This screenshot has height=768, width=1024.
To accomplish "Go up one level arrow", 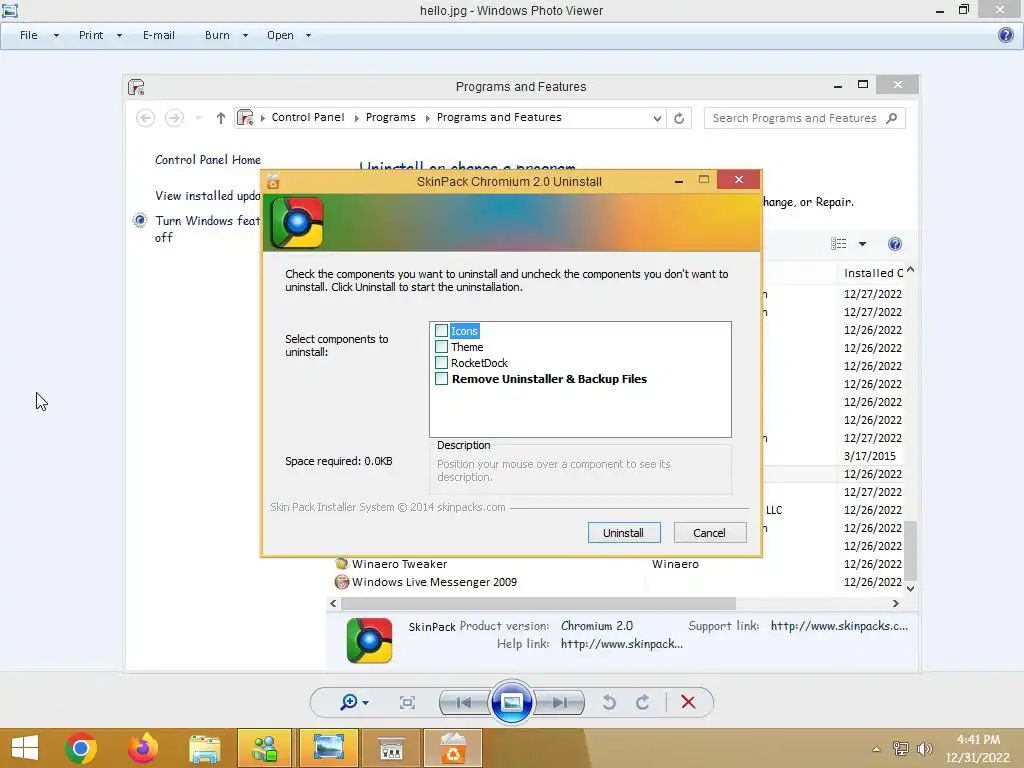I will click(221, 118).
